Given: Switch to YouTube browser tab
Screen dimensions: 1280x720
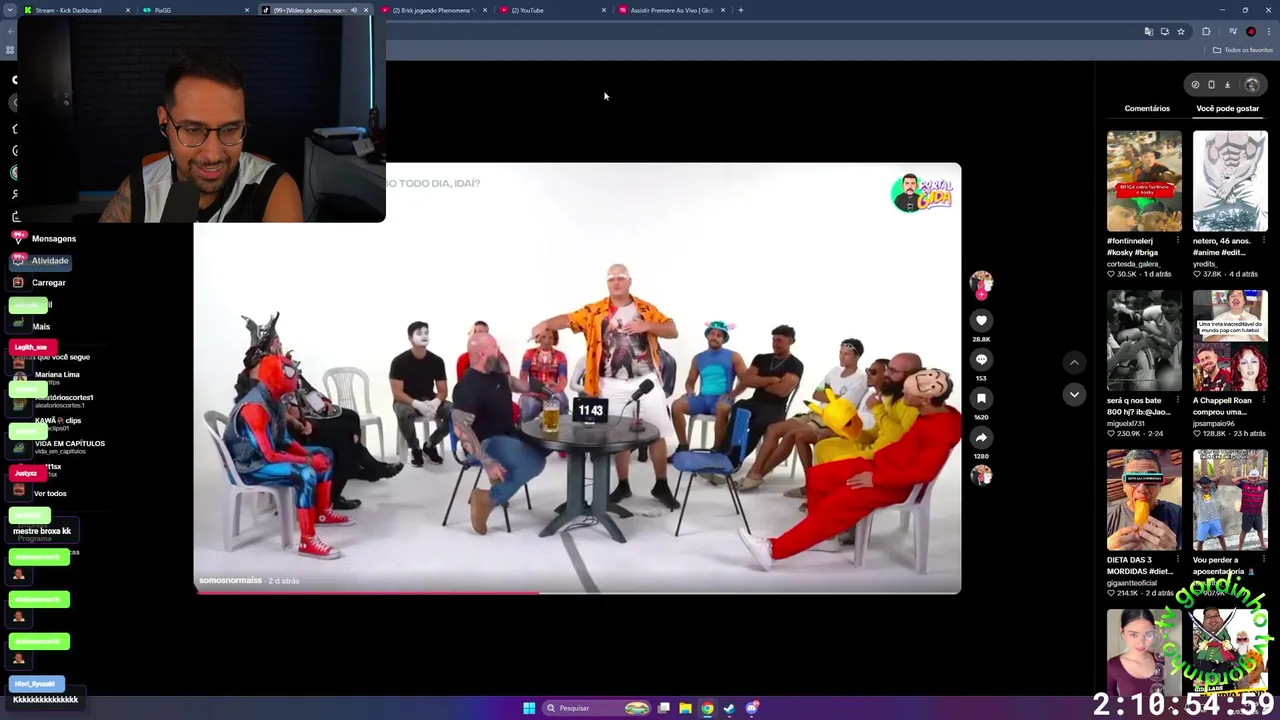Looking at the screenshot, I should point(552,10).
